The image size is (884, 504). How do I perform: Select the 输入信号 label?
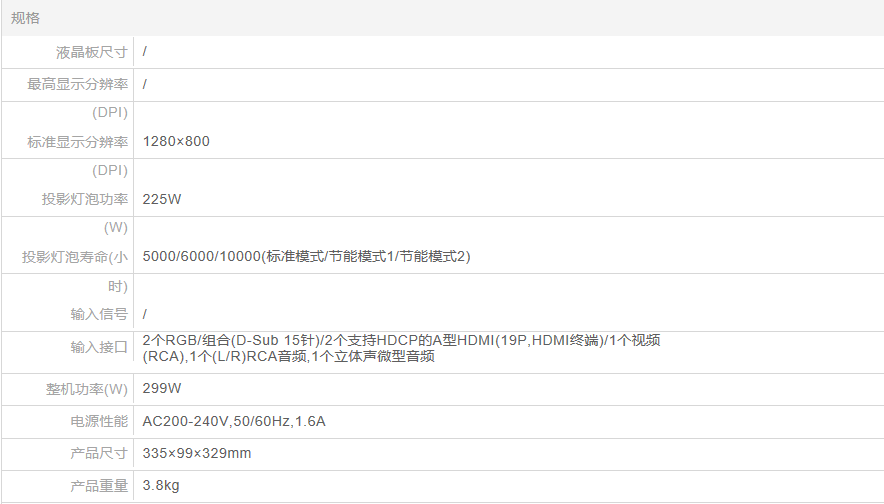pyautogui.click(x=99, y=314)
